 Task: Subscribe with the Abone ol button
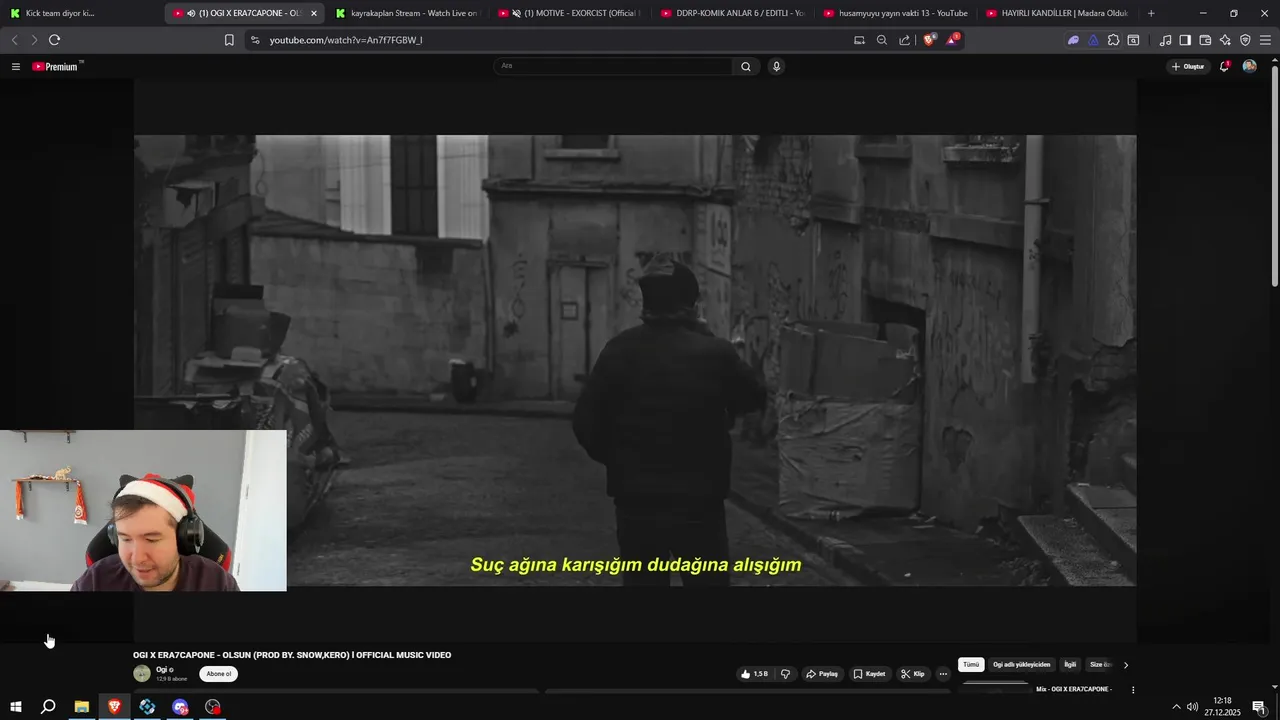(x=218, y=674)
